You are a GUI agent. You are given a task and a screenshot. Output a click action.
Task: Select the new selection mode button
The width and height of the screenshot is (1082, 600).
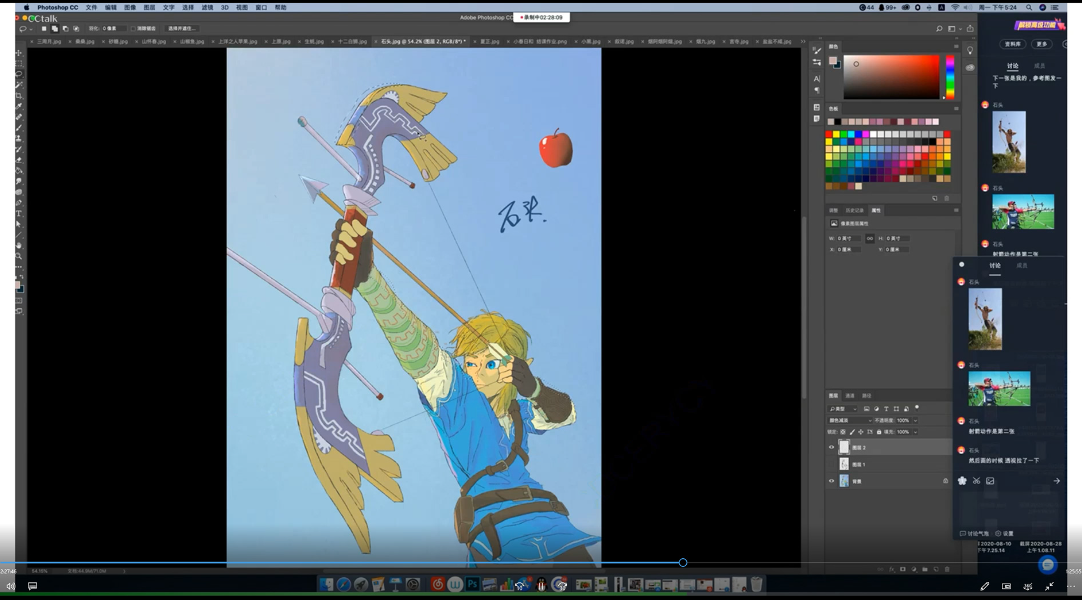44,29
